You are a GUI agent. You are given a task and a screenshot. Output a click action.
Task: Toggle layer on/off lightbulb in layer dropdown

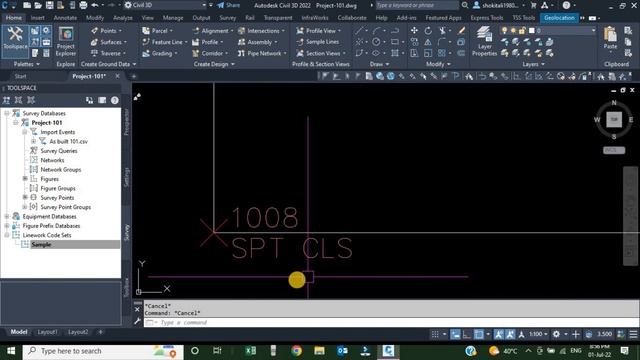[504, 31]
